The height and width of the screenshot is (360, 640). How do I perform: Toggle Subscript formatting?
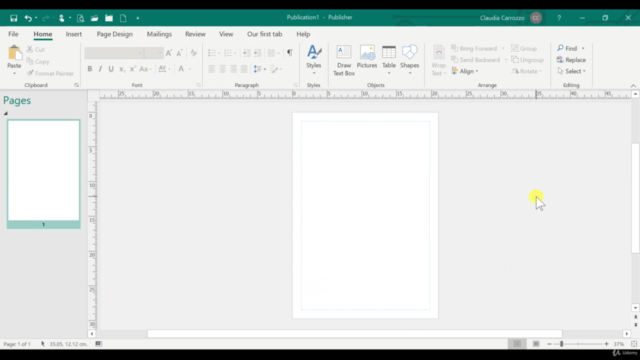click(122, 69)
